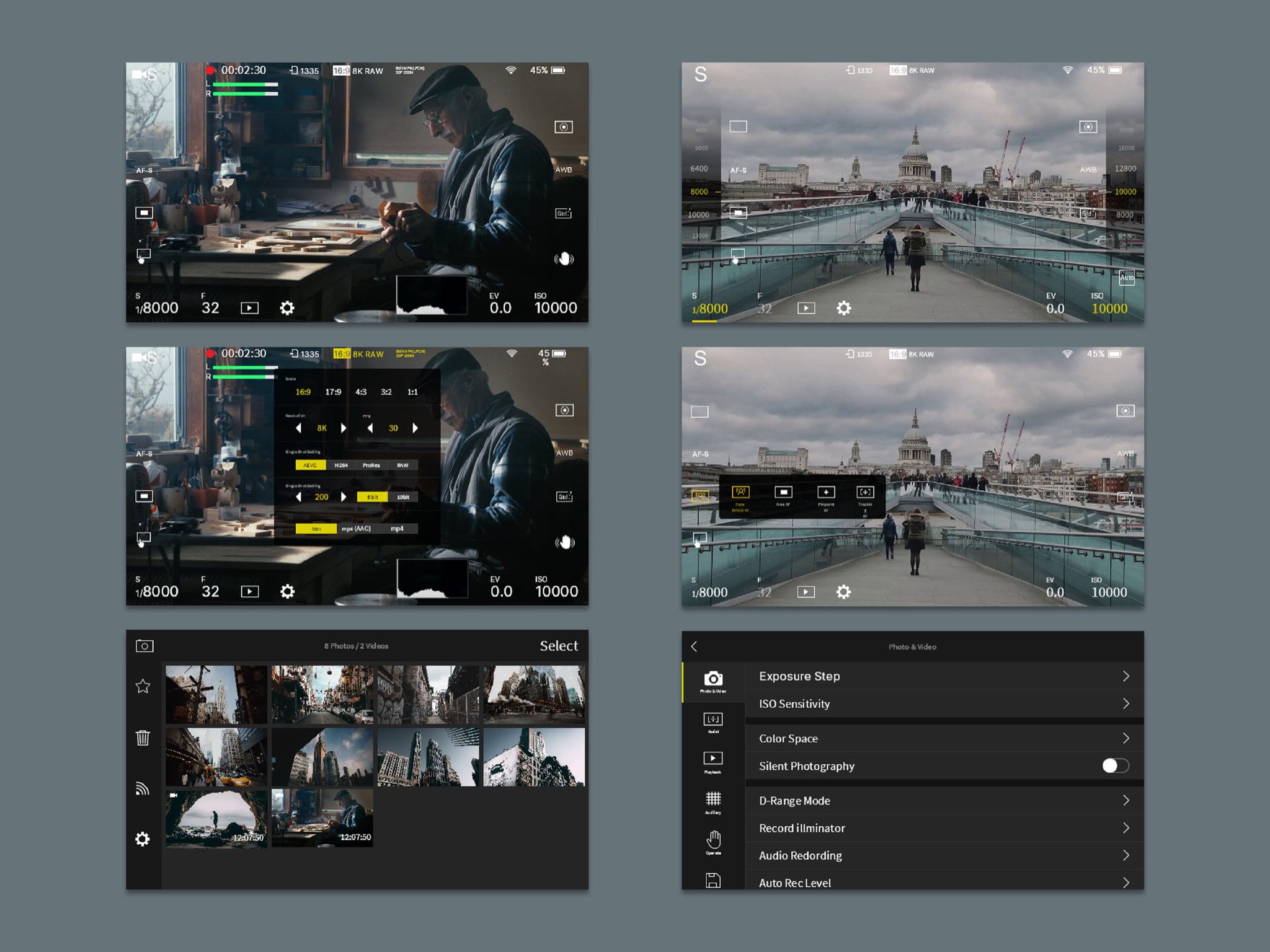Open favorites with the gallery star icon
Image resolution: width=1270 pixels, height=952 pixels.
pos(143,686)
